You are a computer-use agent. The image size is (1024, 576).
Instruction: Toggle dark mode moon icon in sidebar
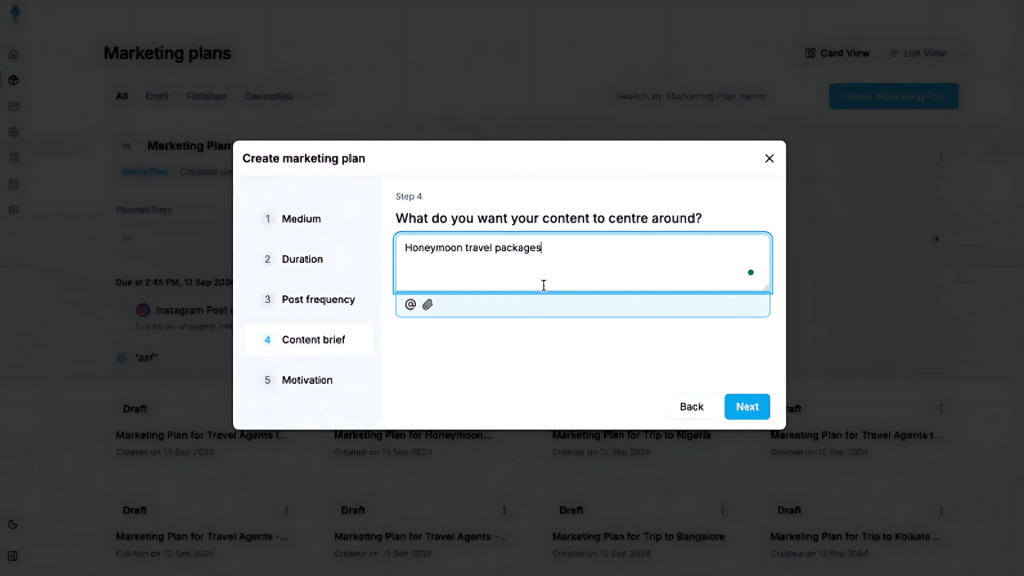13,524
